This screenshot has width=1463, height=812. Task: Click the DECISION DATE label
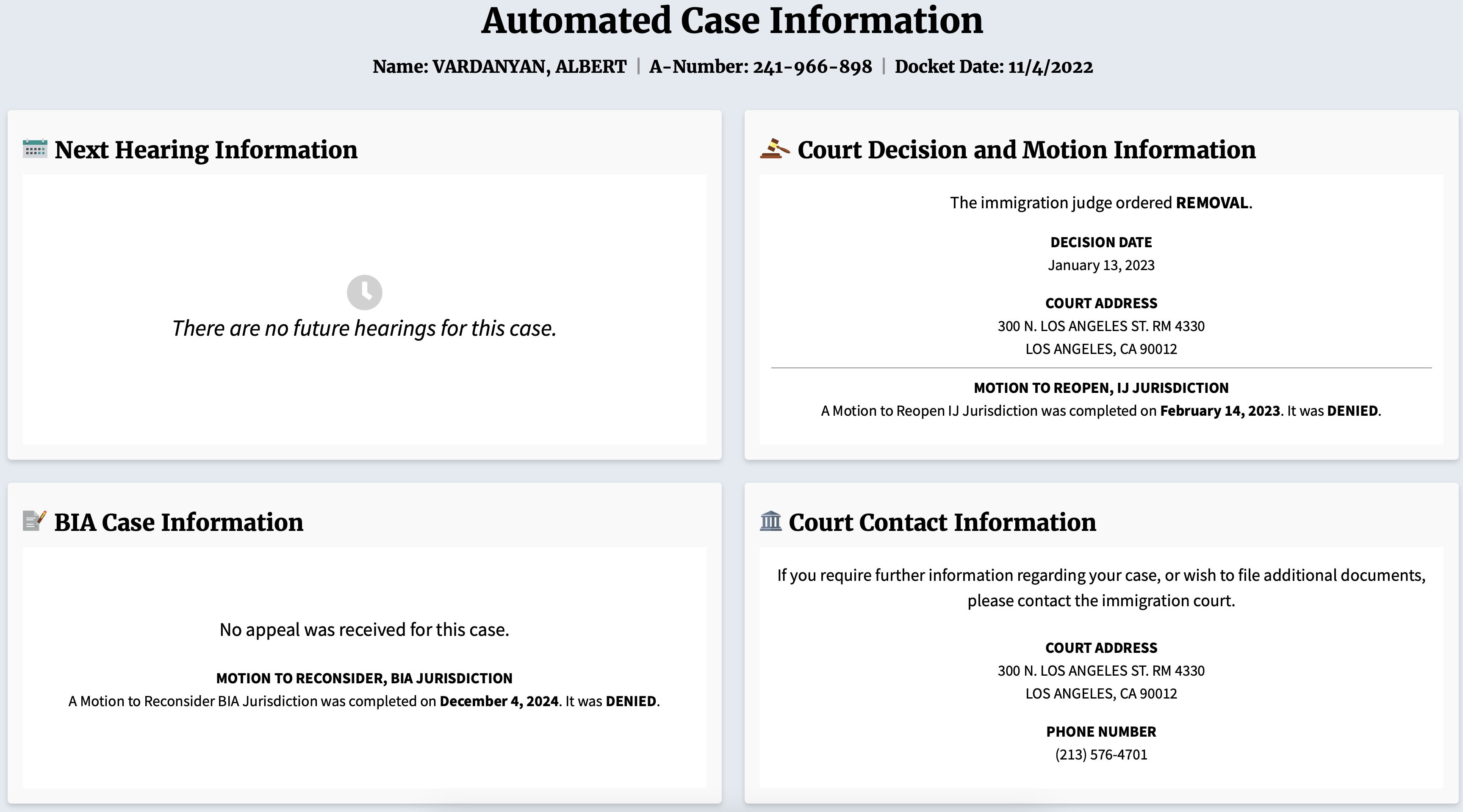point(1101,243)
